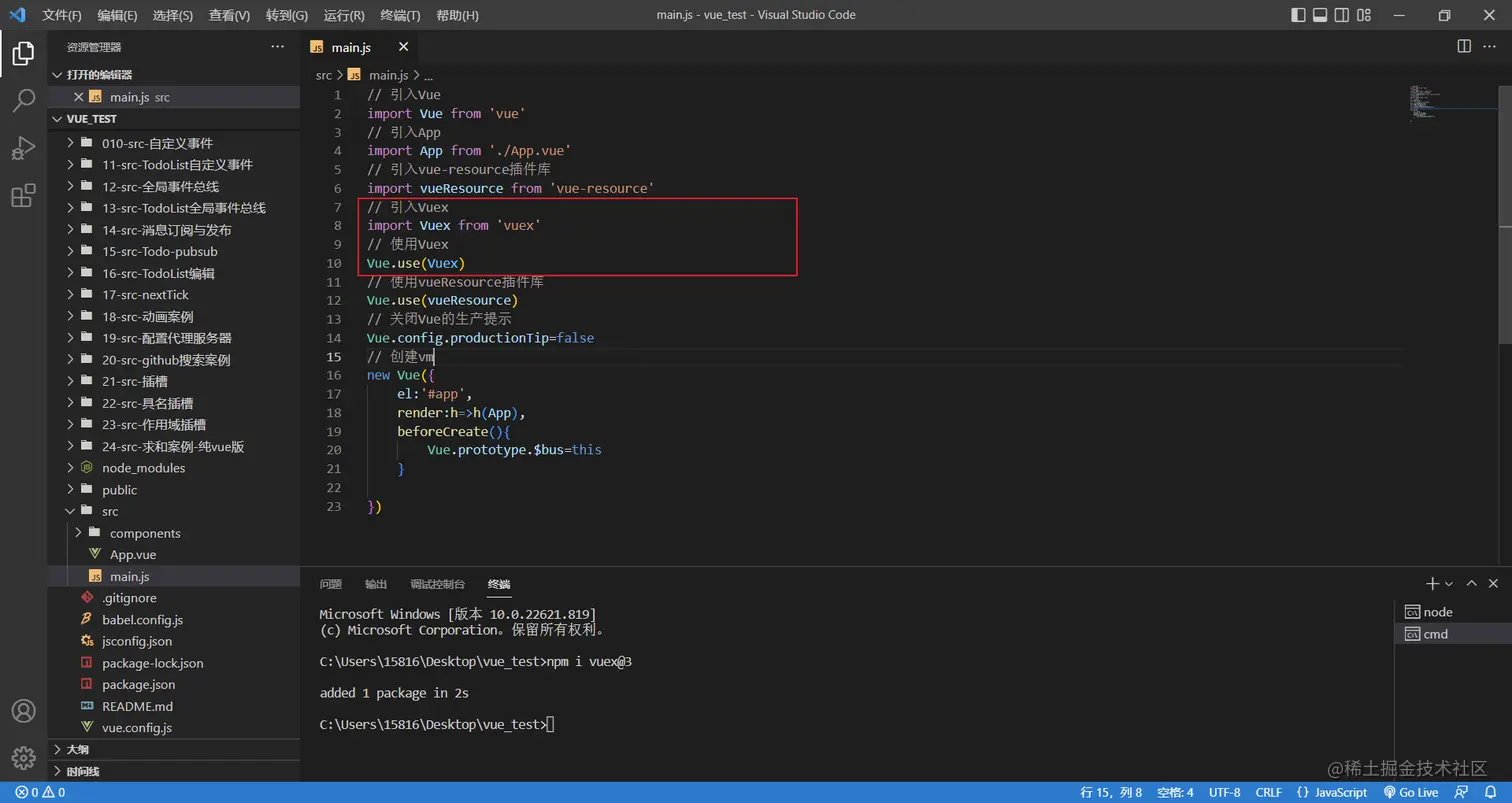Screen dimensions: 1512x803
Task: Open package.json in the file tree
Action: click(174, 685)
